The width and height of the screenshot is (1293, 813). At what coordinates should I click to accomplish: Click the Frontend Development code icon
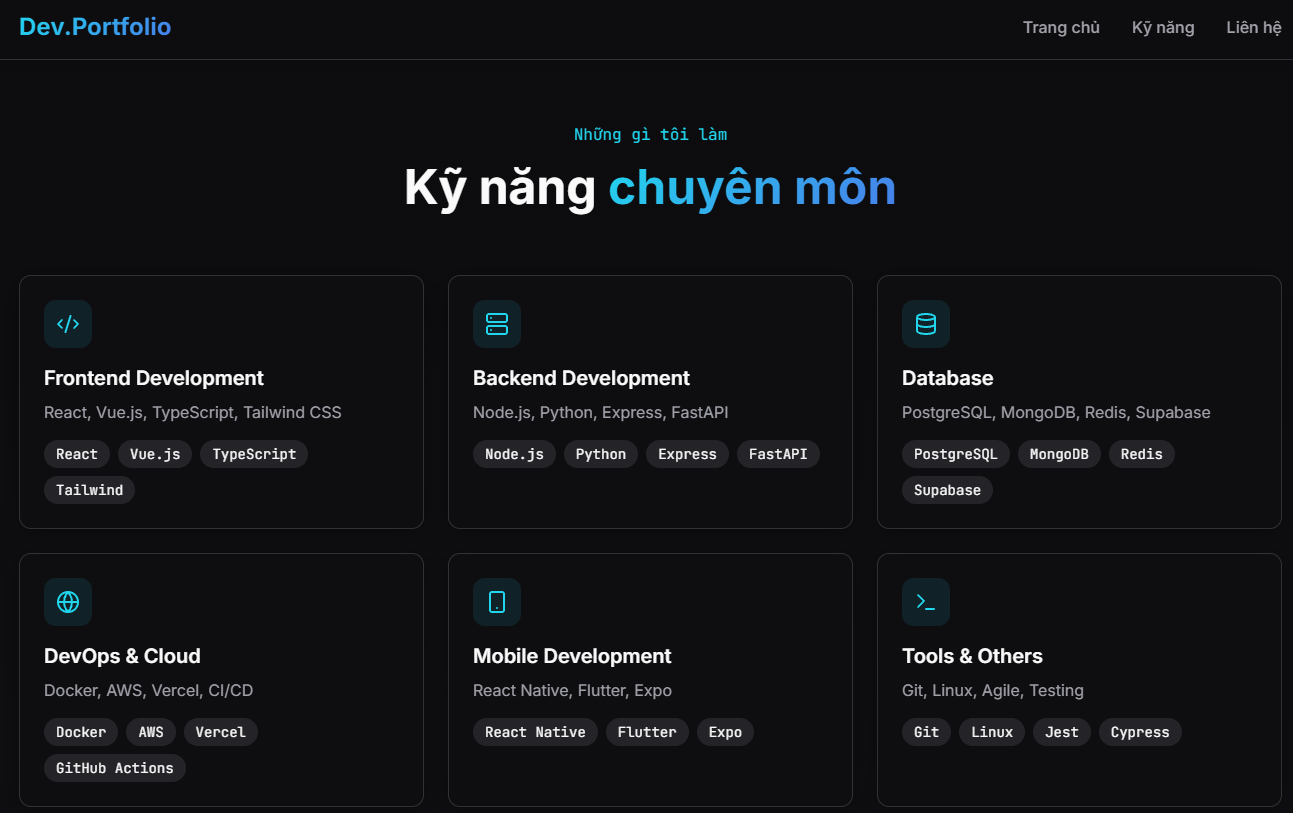(67, 323)
